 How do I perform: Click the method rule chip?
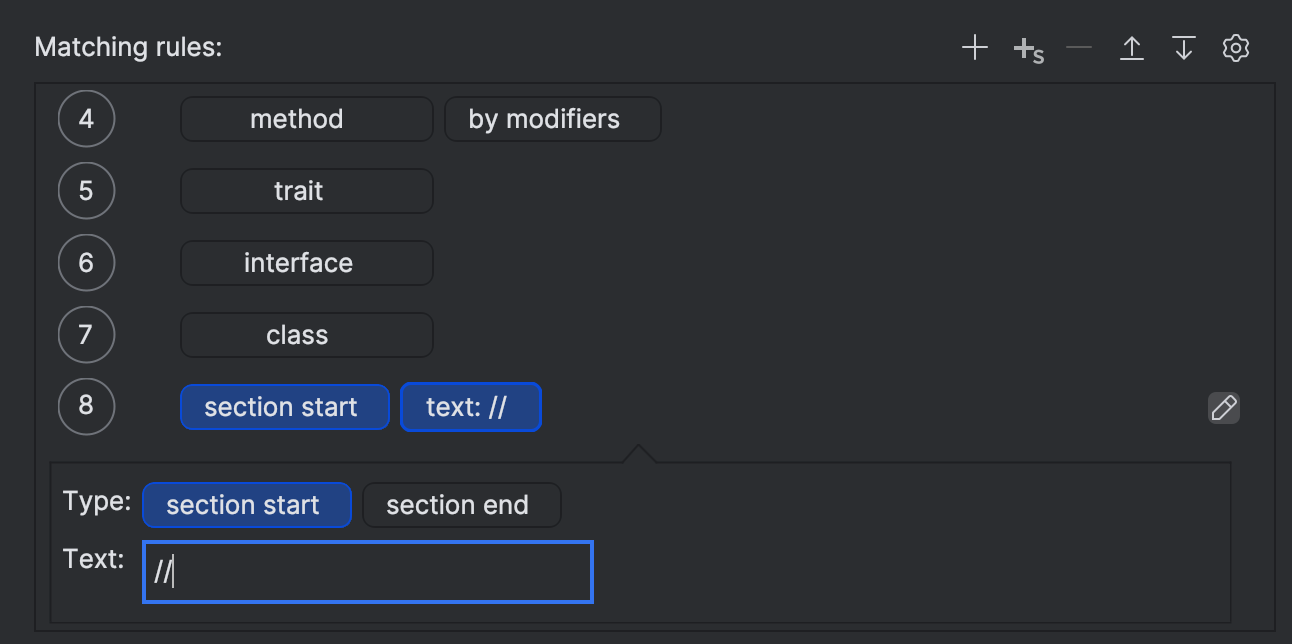coord(306,119)
